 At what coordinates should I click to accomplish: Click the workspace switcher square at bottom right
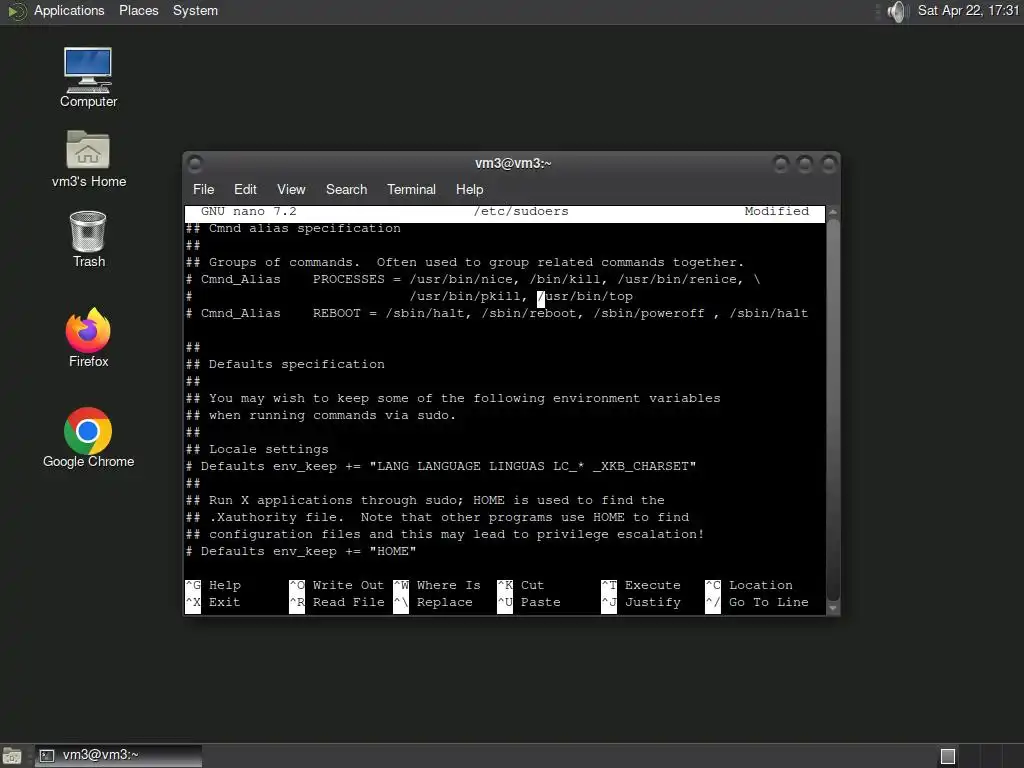[948, 756]
